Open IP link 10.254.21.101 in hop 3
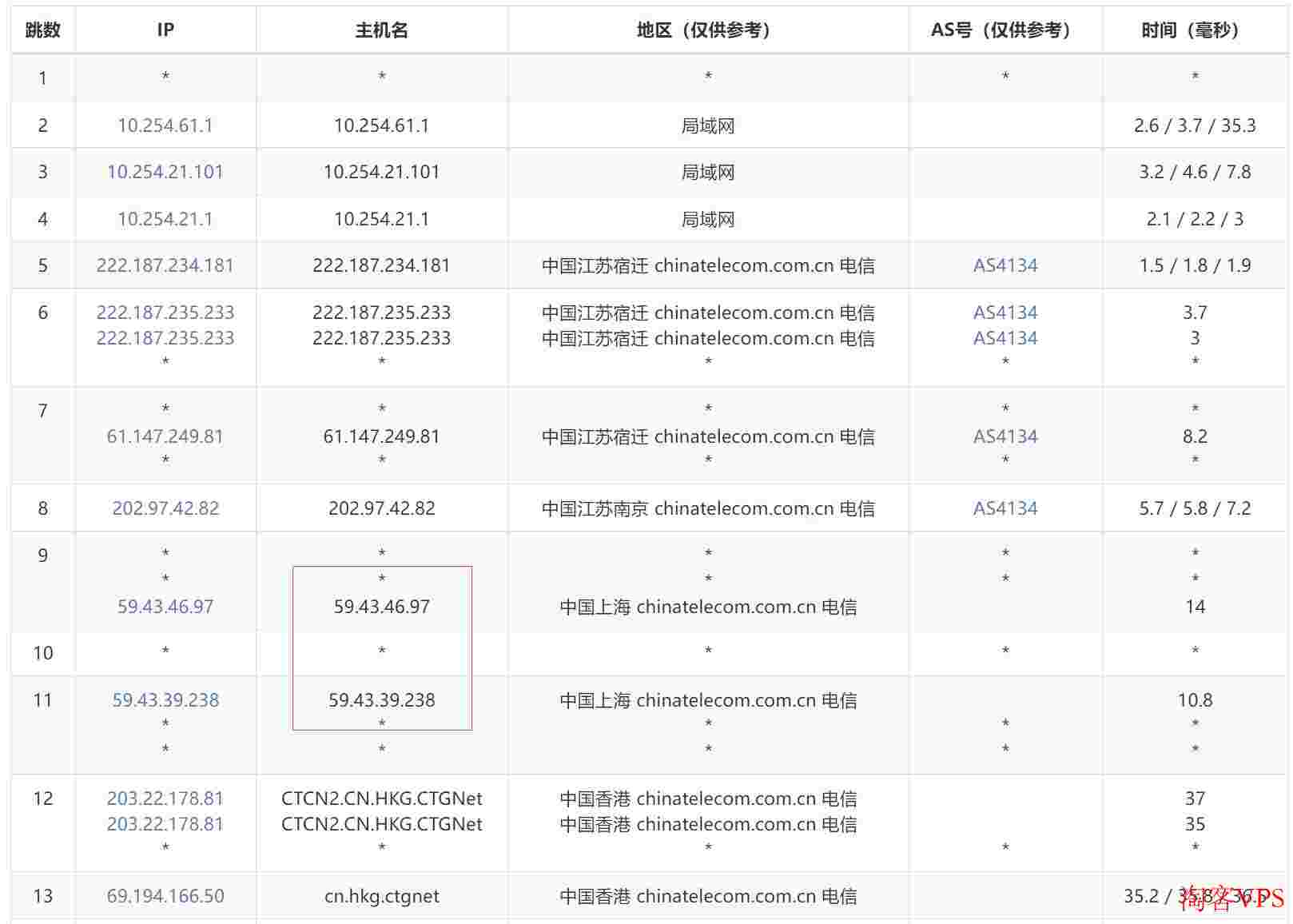Screen dimensions: 1293x924 click(x=165, y=172)
